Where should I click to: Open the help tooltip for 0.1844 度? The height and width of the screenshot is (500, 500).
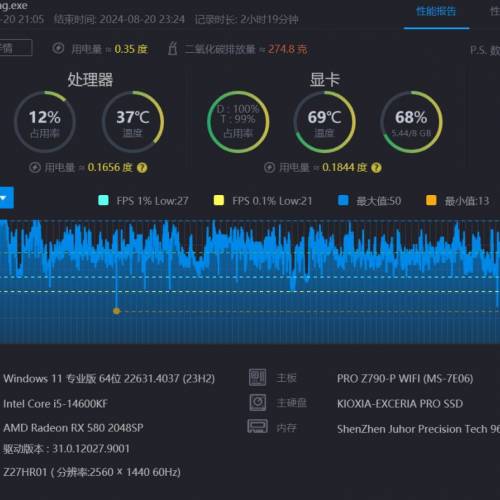pyautogui.click(x=376, y=168)
